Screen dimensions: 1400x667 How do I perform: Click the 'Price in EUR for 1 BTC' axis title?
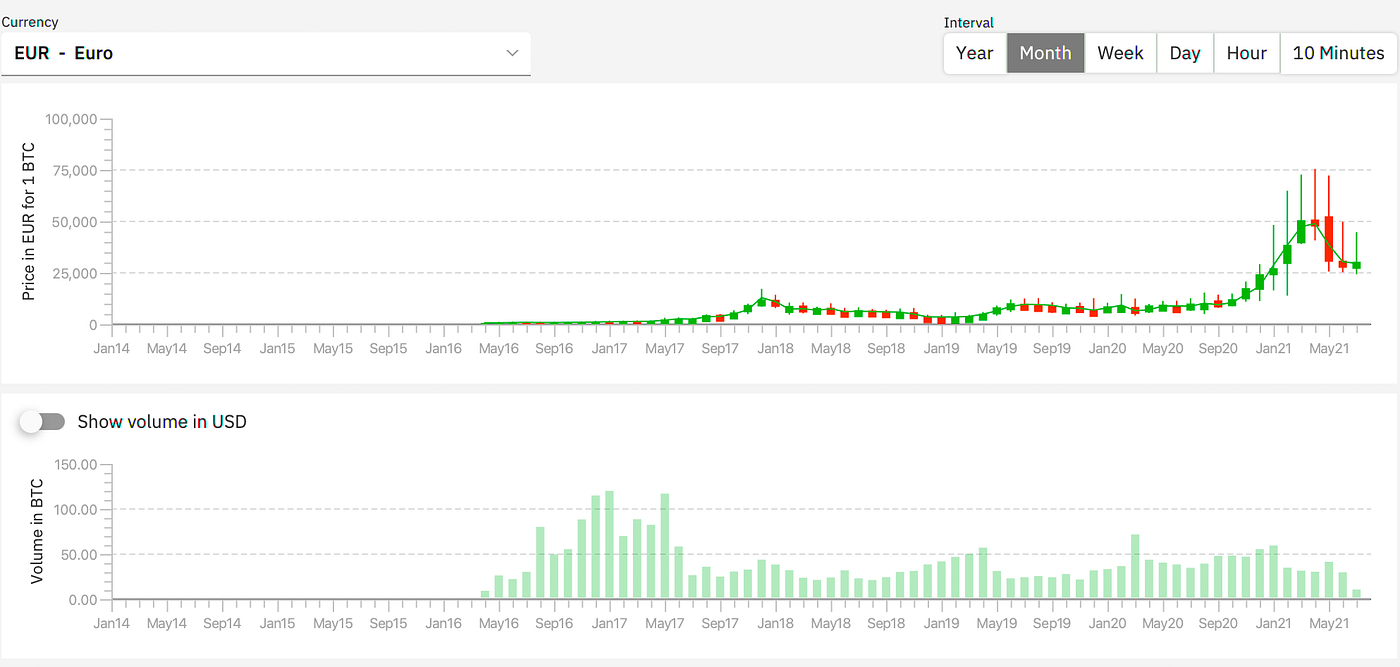click(x=29, y=221)
